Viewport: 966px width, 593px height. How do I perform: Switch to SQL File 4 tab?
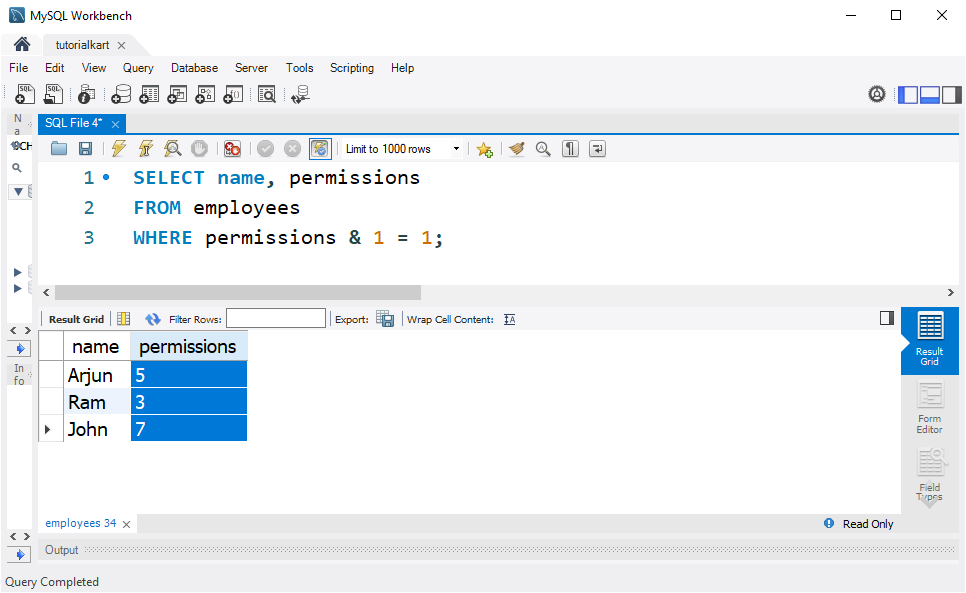click(73, 123)
